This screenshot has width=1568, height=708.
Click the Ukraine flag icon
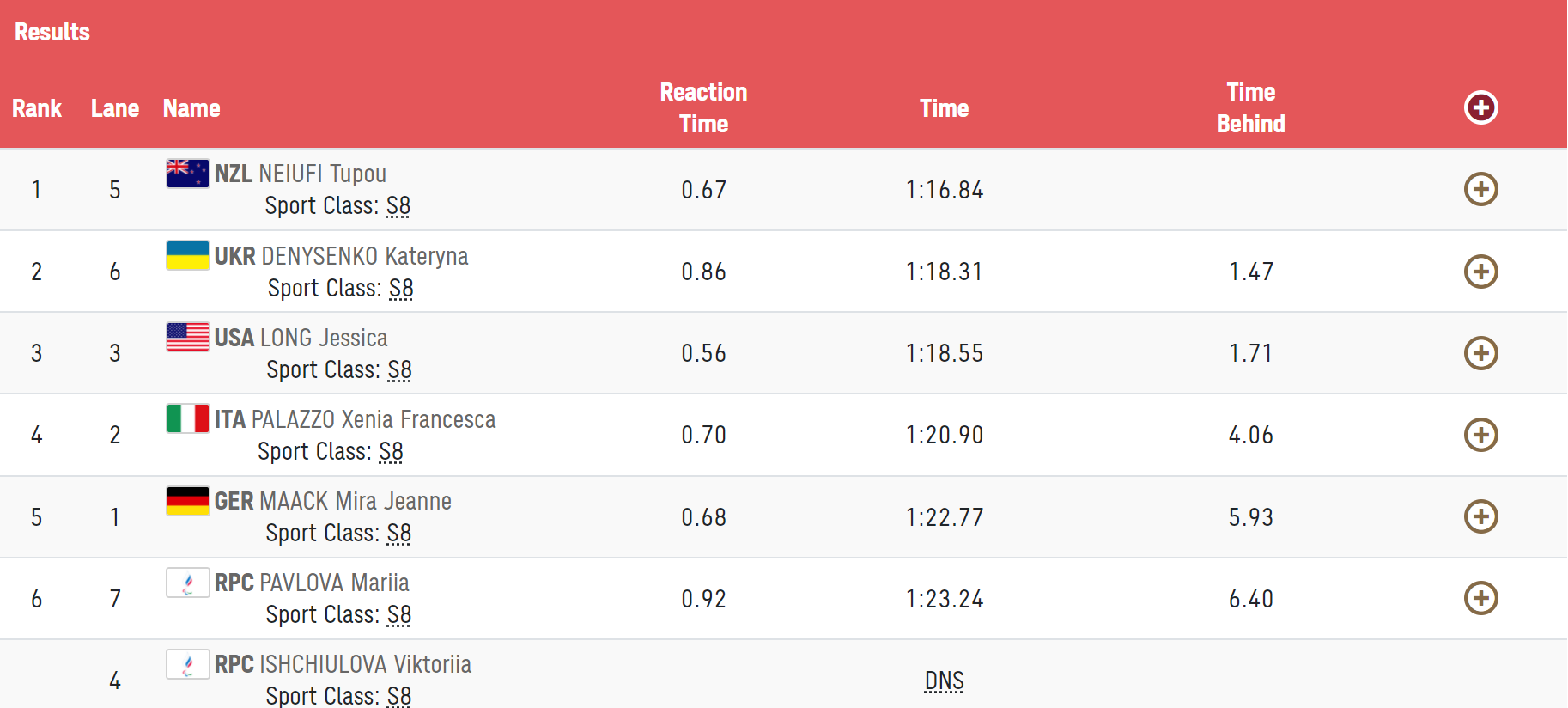pyautogui.click(x=187, y=255)
